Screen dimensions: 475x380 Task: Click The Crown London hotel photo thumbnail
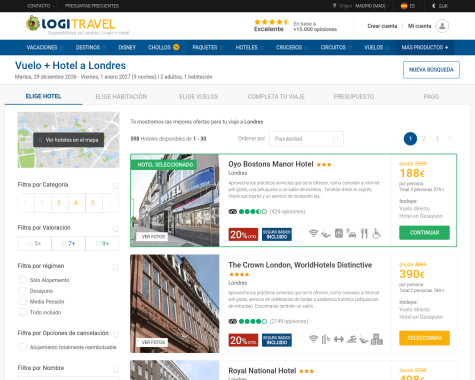pos(175,304)
